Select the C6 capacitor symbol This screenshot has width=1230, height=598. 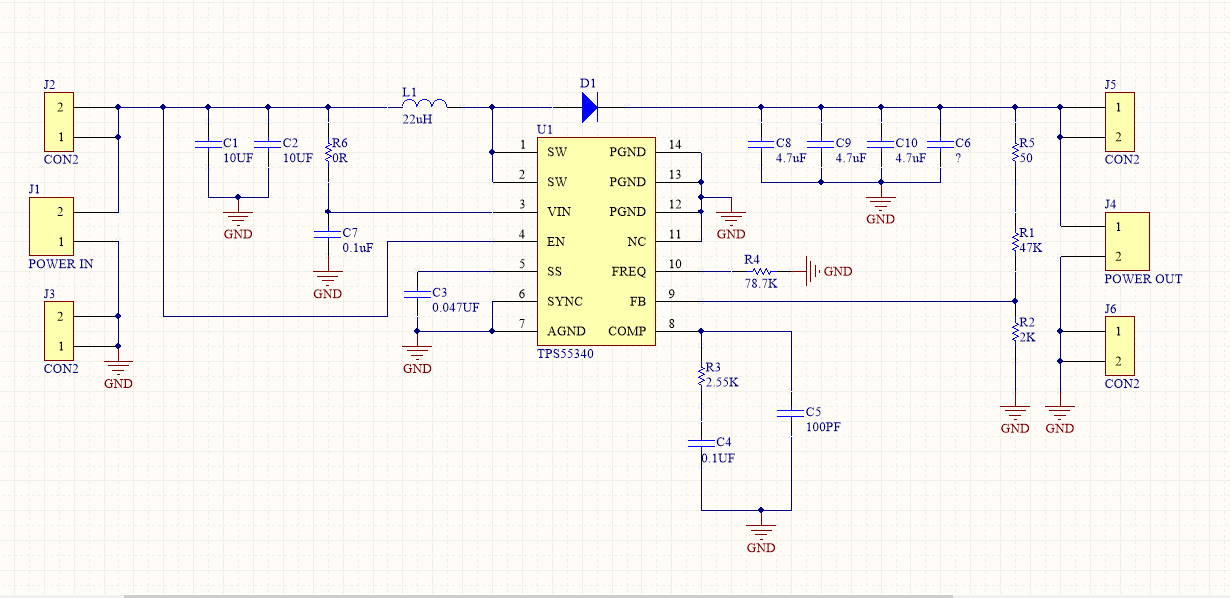(x=940, y=144)
